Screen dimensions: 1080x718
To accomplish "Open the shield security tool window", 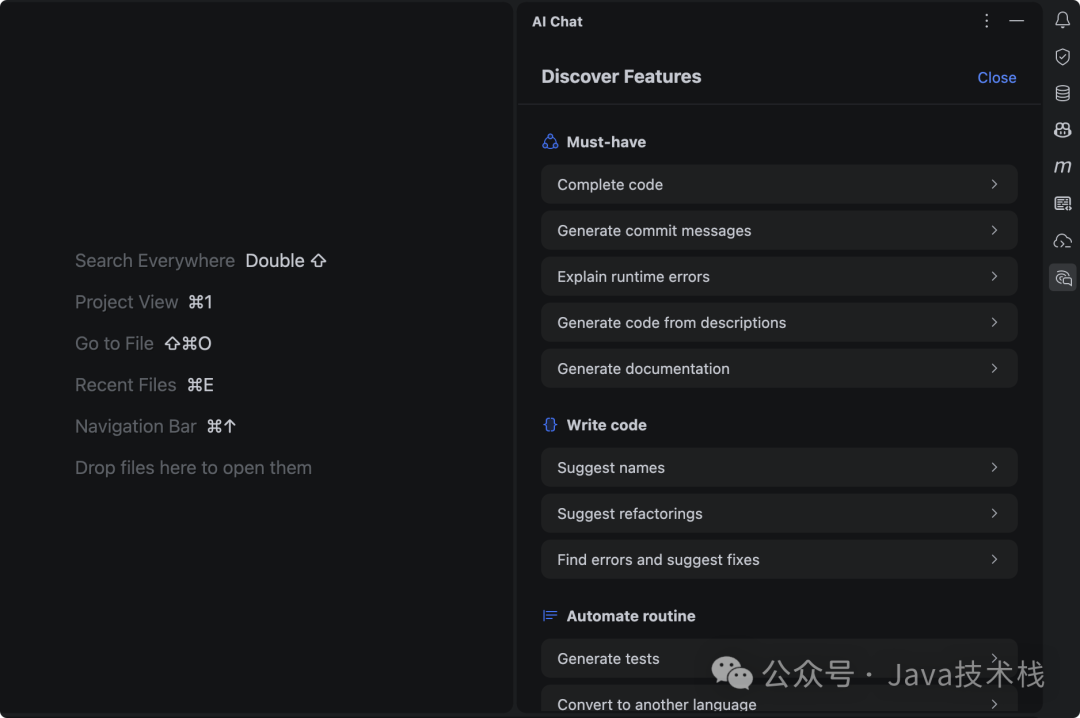I will pyautogui.click(x=1062, y=57).
